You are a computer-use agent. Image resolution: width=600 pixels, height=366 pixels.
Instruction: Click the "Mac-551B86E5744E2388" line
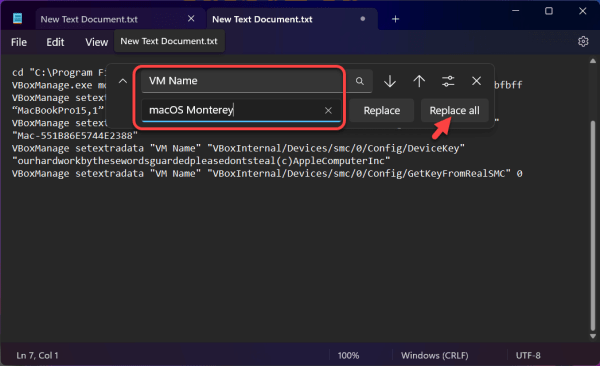[x=75, y=136]
